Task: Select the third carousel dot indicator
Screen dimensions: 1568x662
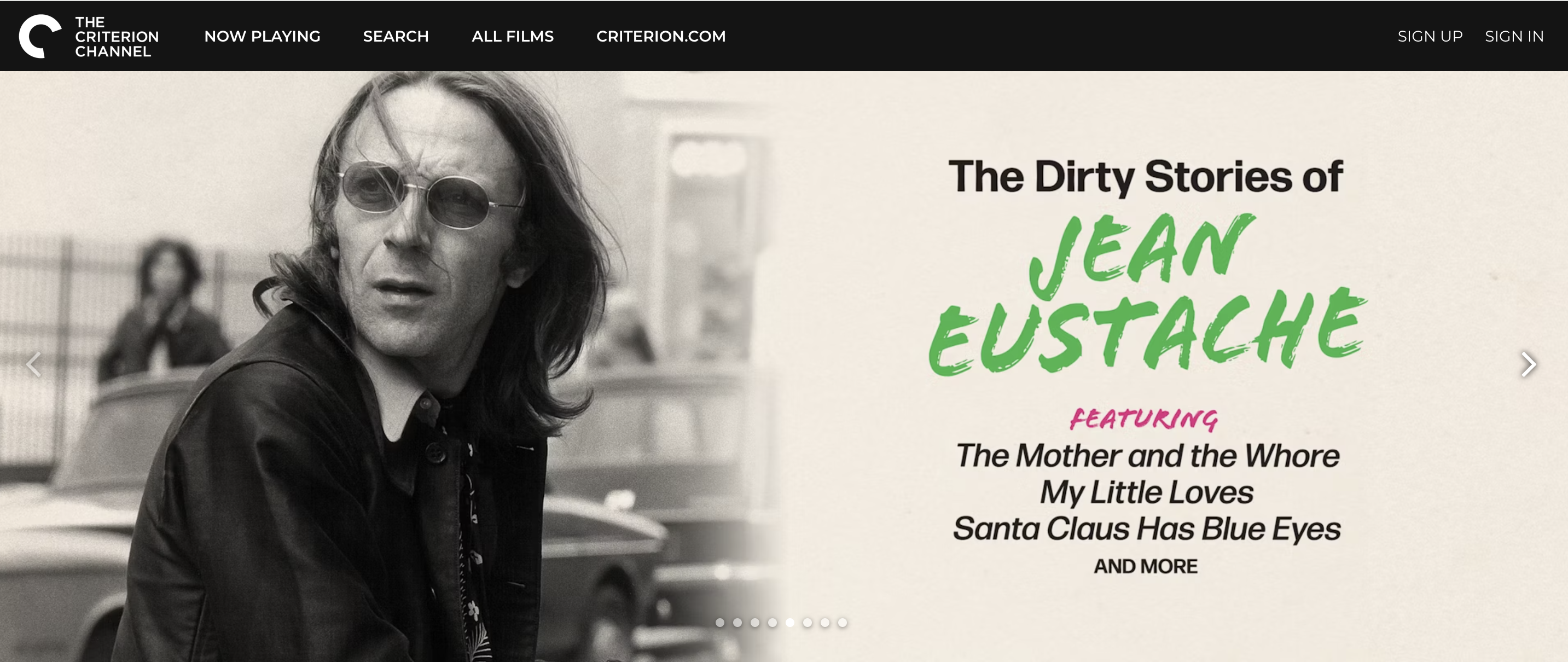Action: [755, 623]
